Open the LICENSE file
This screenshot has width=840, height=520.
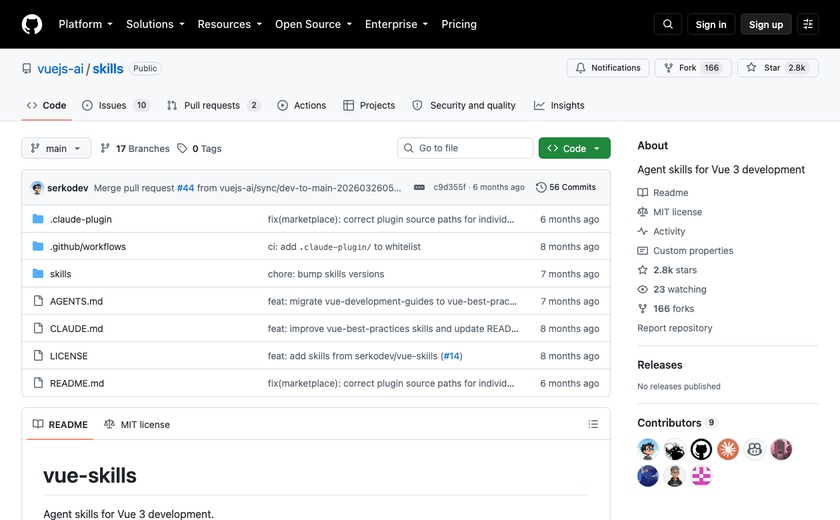pyautogui.click(x=69, y=356)
